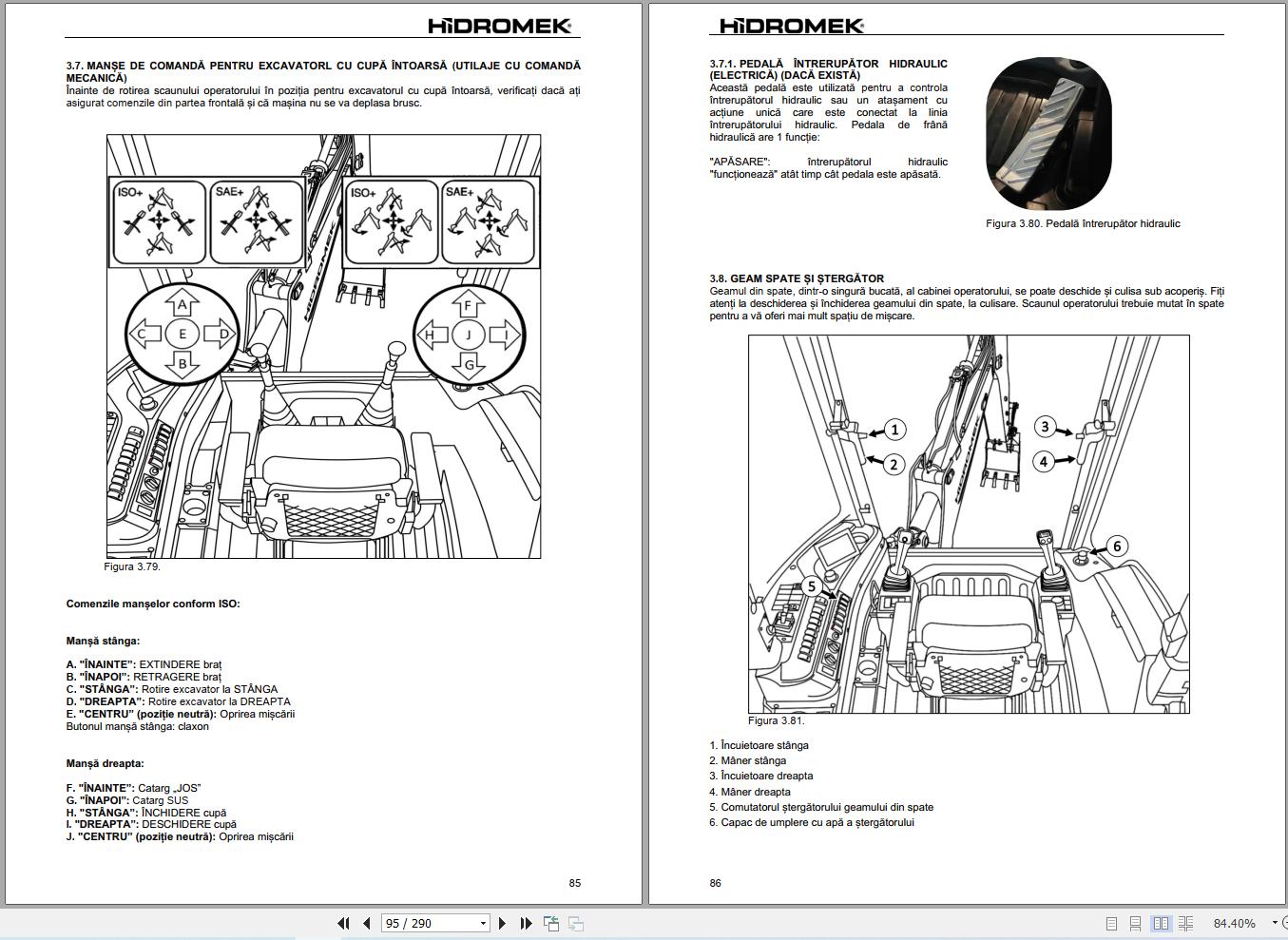Click 'Comenzile manșelor conform ISO:' text
The height and width of the screenshot is (940, 1288).
pyautogui.click(x=153, y=604)
